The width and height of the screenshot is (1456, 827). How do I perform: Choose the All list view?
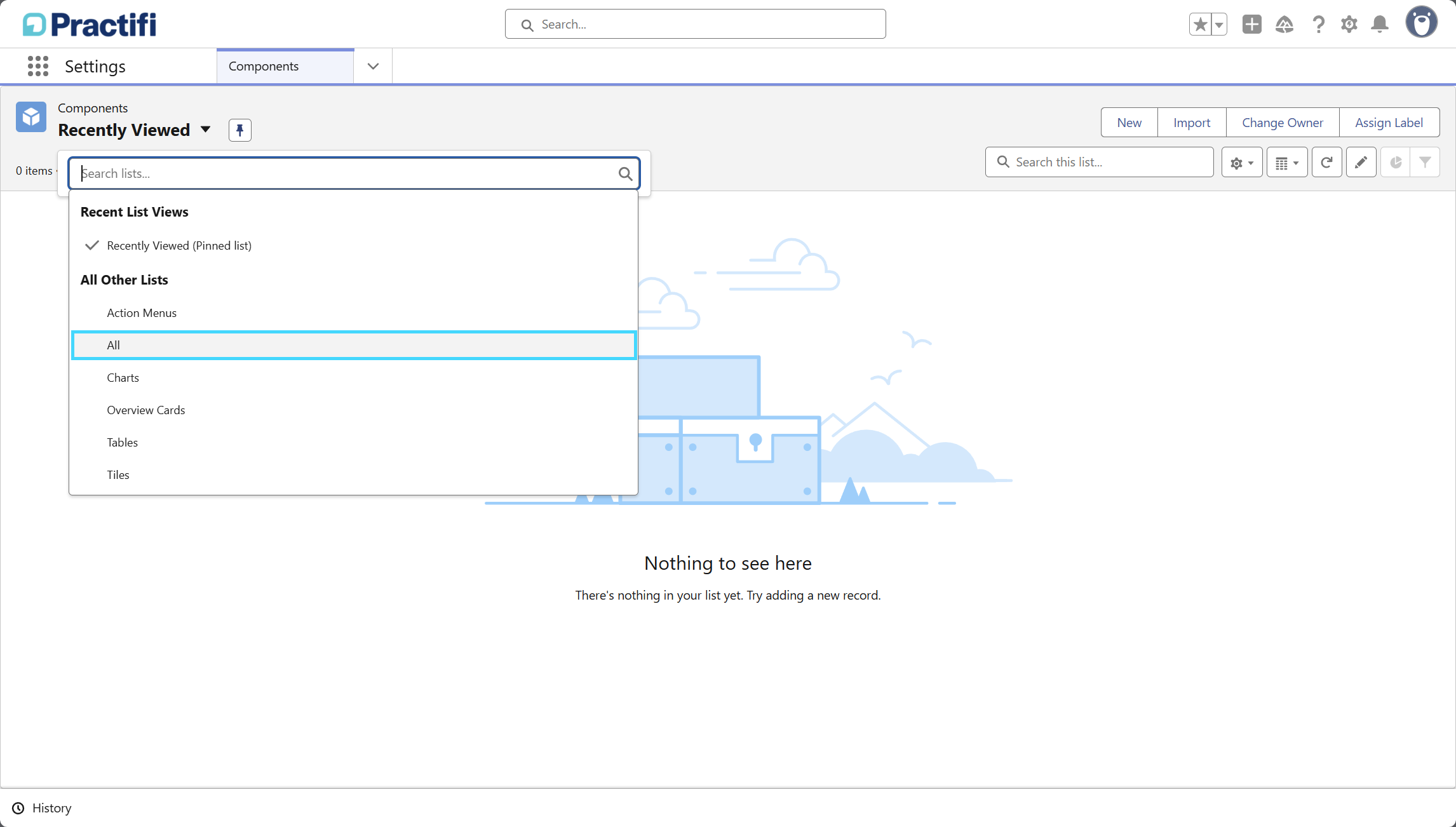click(354, 346)
